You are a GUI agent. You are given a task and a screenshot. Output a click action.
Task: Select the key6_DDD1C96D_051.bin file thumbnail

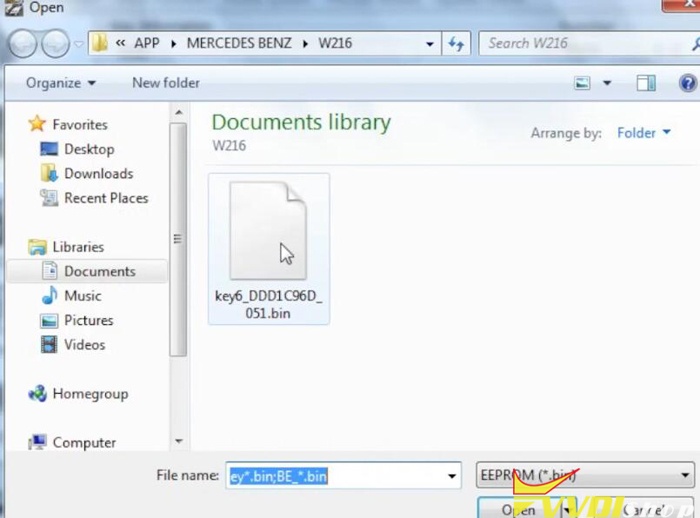[268, 231]
